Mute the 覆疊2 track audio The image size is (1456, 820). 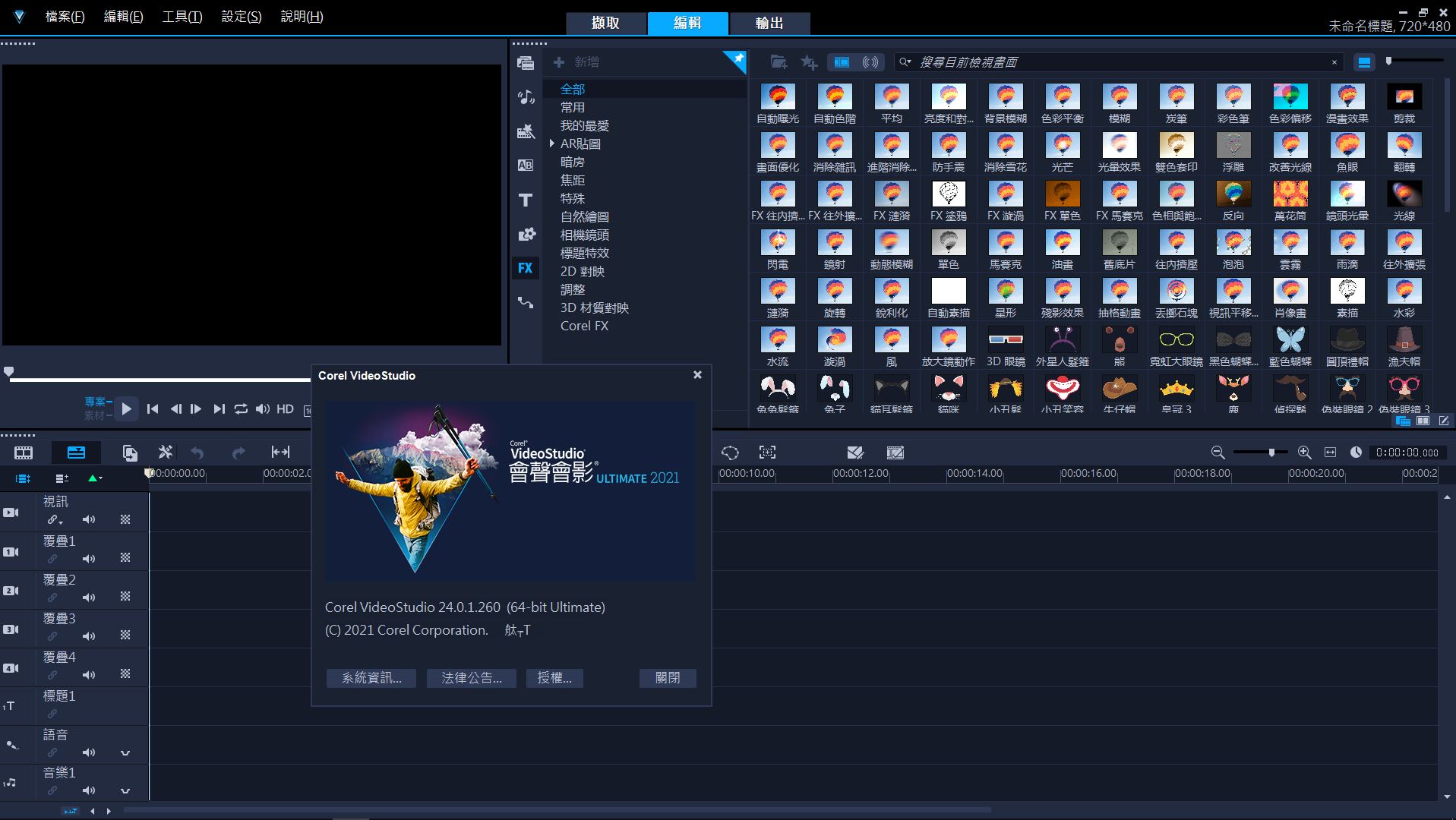point(89,598)
